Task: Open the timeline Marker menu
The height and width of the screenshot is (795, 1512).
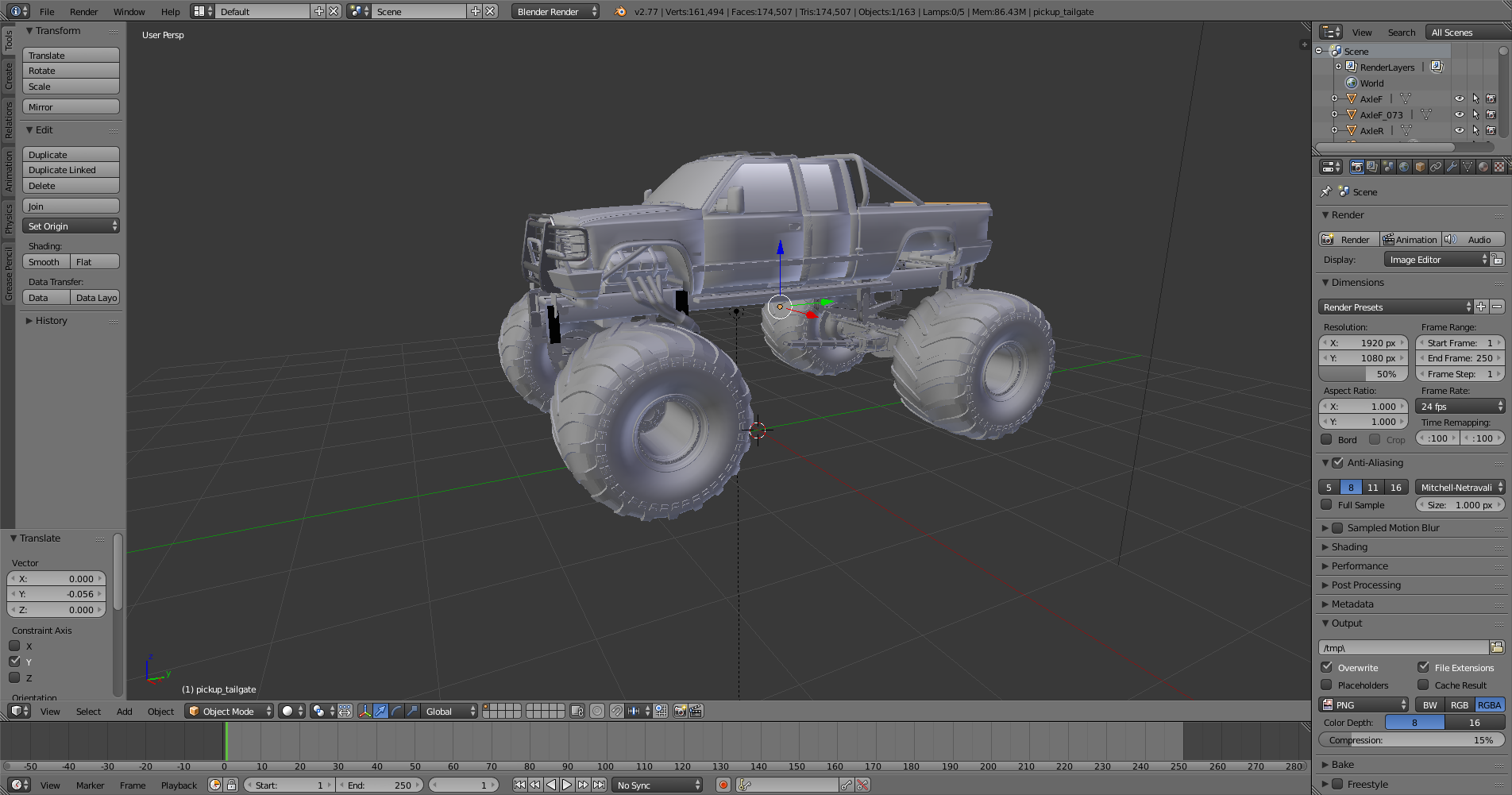Action: pyautogui.click(x=90, y=785)
